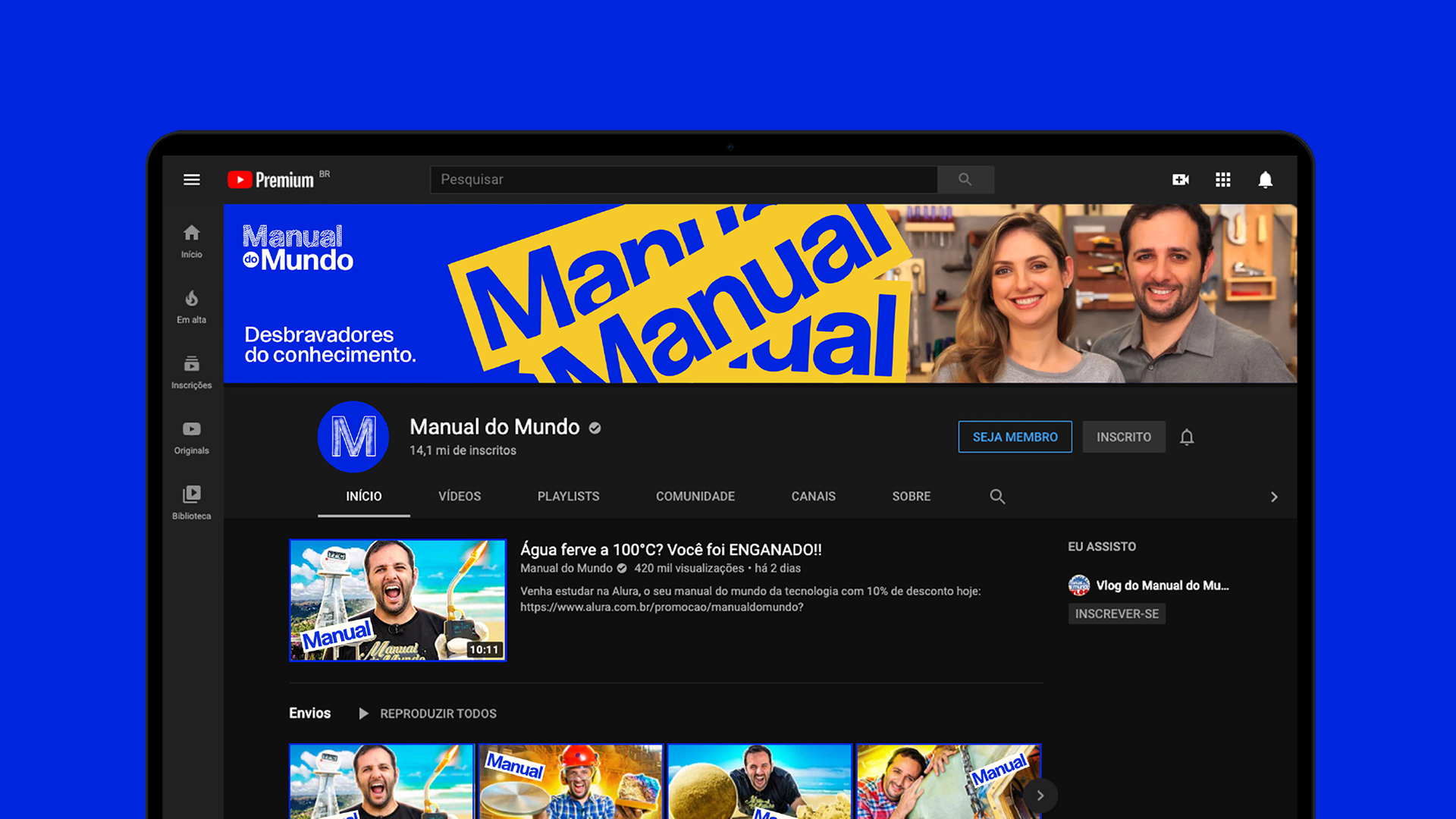Toggle channel notification bell next to Inscrito

1187,438
